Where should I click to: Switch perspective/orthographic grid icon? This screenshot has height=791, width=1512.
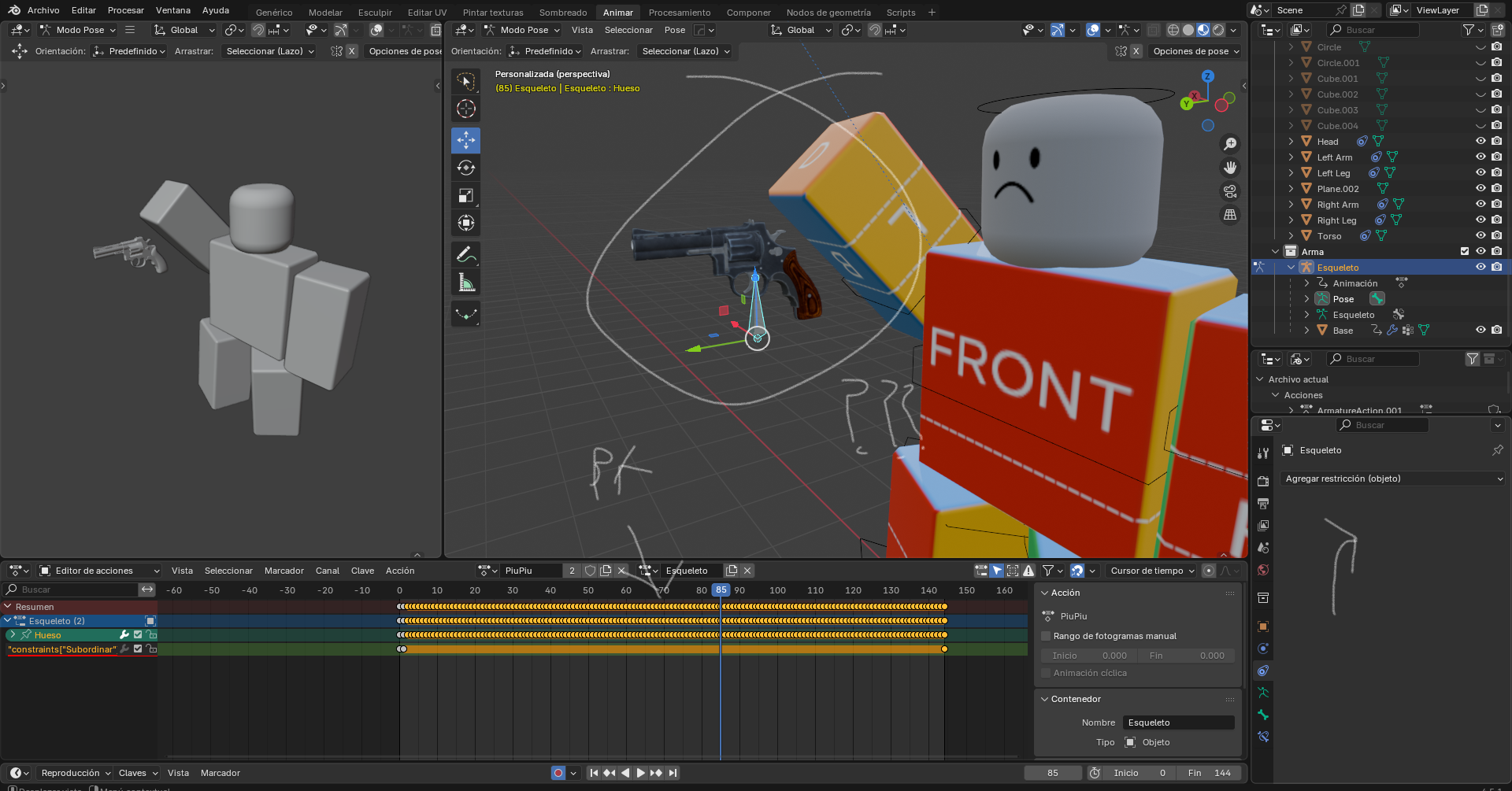[1229, 215]
